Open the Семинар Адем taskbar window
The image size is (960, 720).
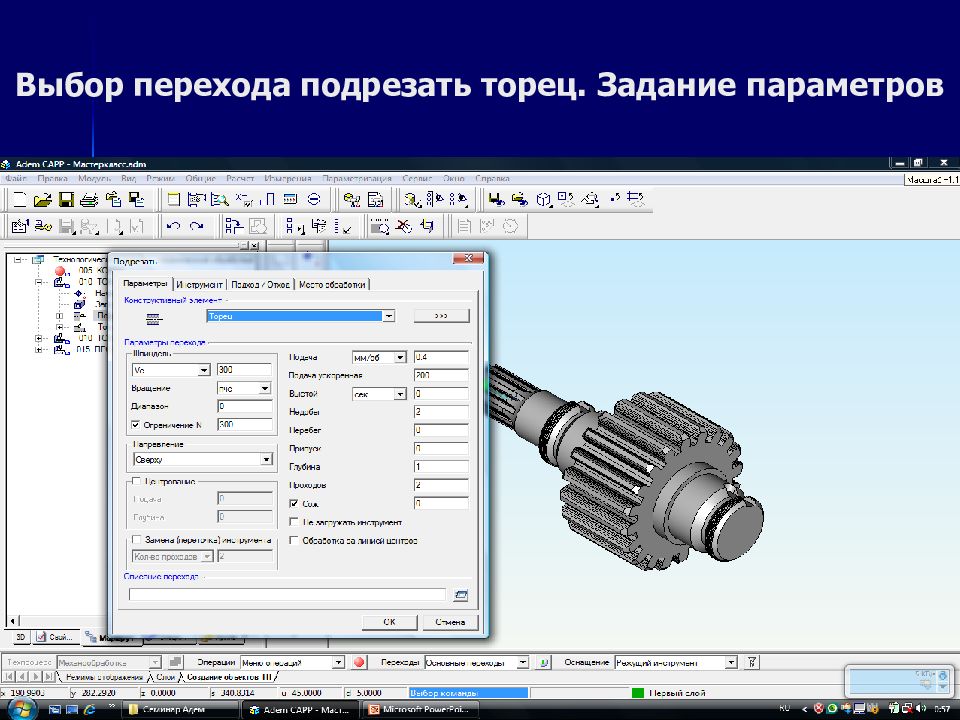181,710
